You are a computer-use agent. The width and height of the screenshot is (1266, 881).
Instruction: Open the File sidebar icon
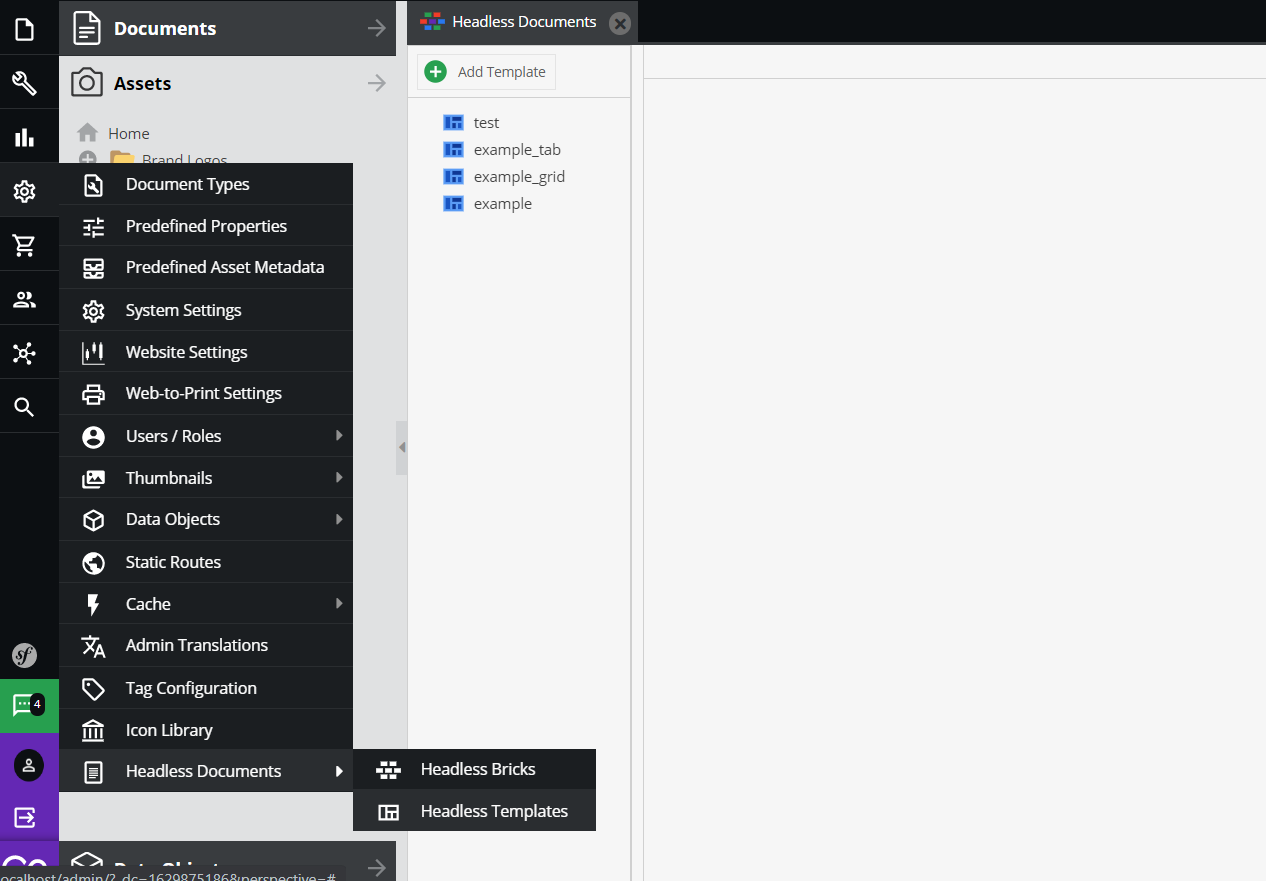click(24, 29)
